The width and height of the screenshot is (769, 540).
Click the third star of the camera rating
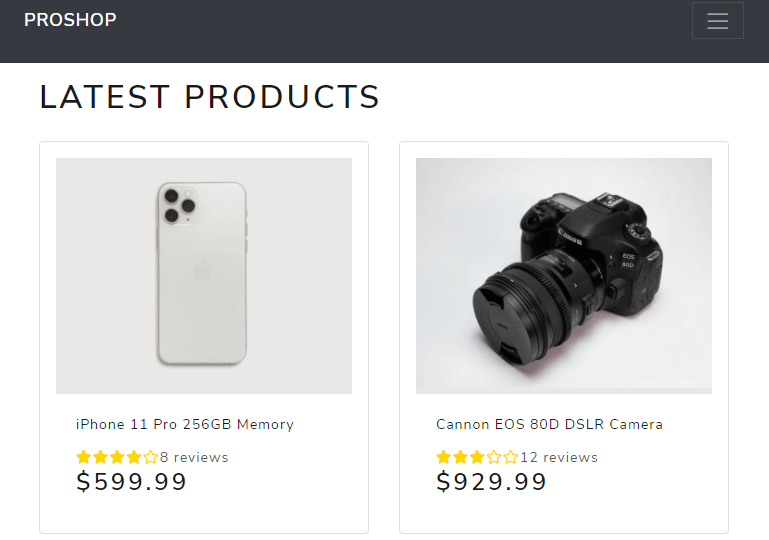tap(477, 457)
